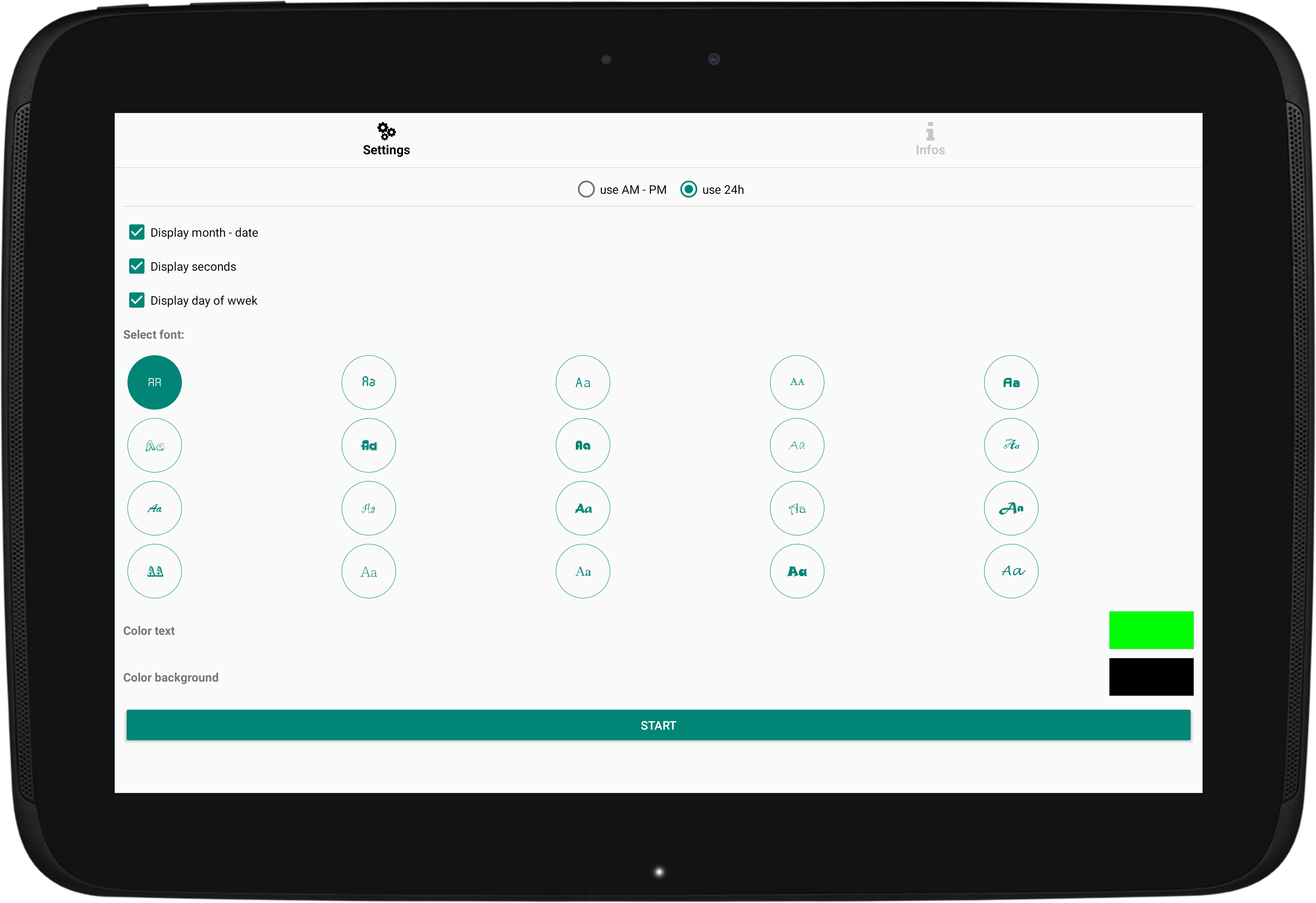
Task: Pick the thin sans Aa font in first row
Action: [583, 383]
